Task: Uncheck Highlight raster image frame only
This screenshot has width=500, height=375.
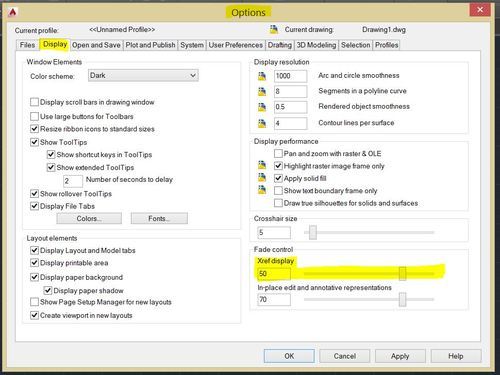Action: click(x=278, y=166)
